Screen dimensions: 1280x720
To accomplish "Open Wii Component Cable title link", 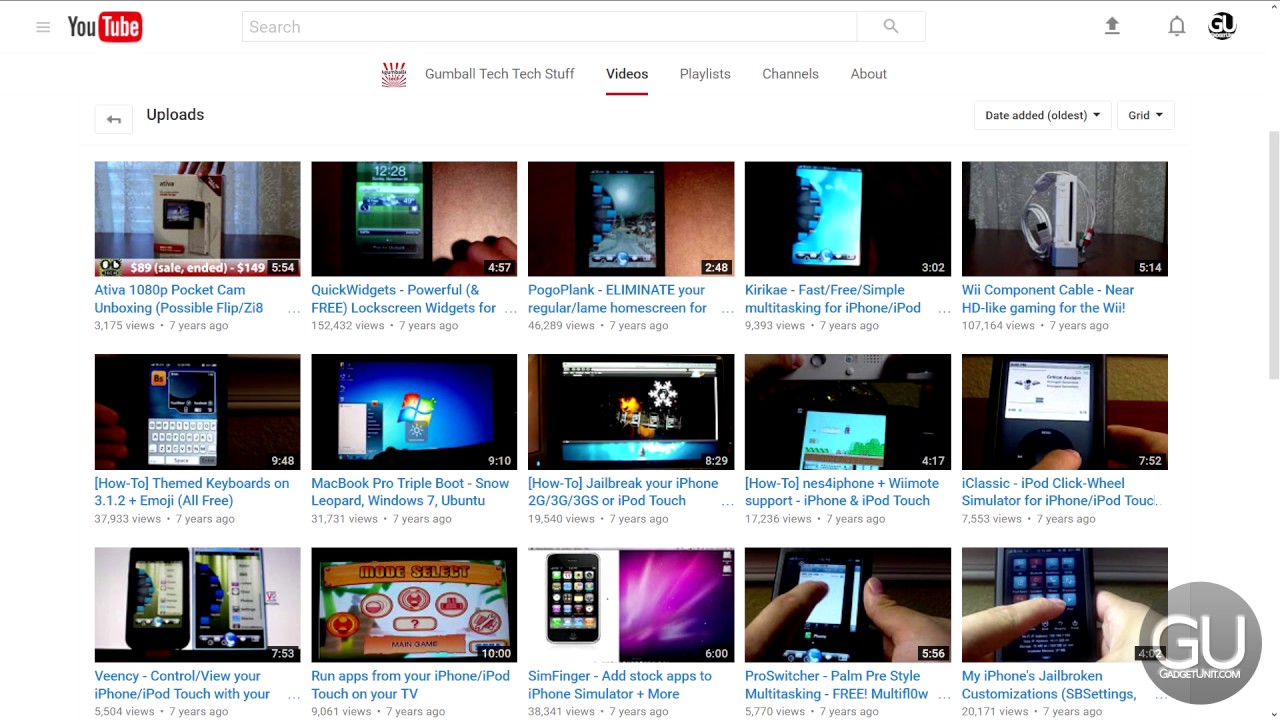I will click(x=1048, y=299).
